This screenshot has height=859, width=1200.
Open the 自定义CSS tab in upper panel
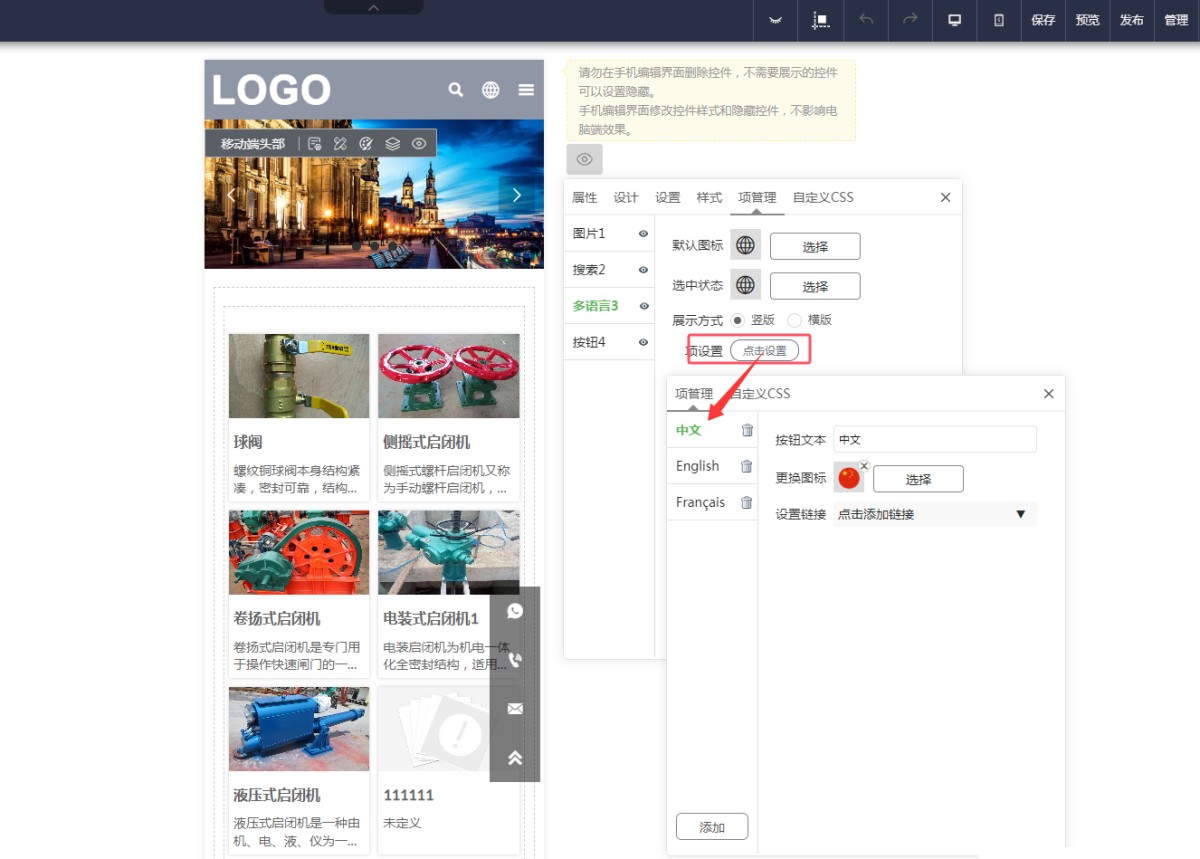coord(823,197)
